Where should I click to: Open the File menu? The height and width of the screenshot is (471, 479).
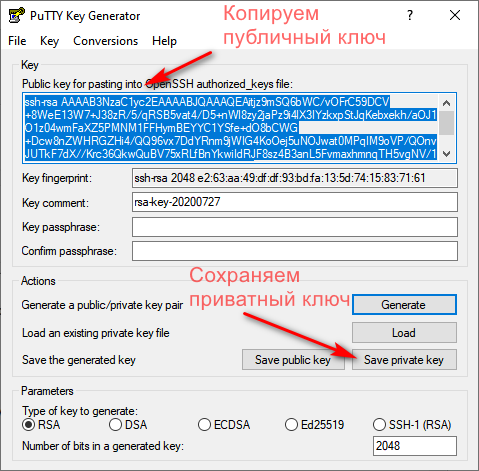coord(17,41)
